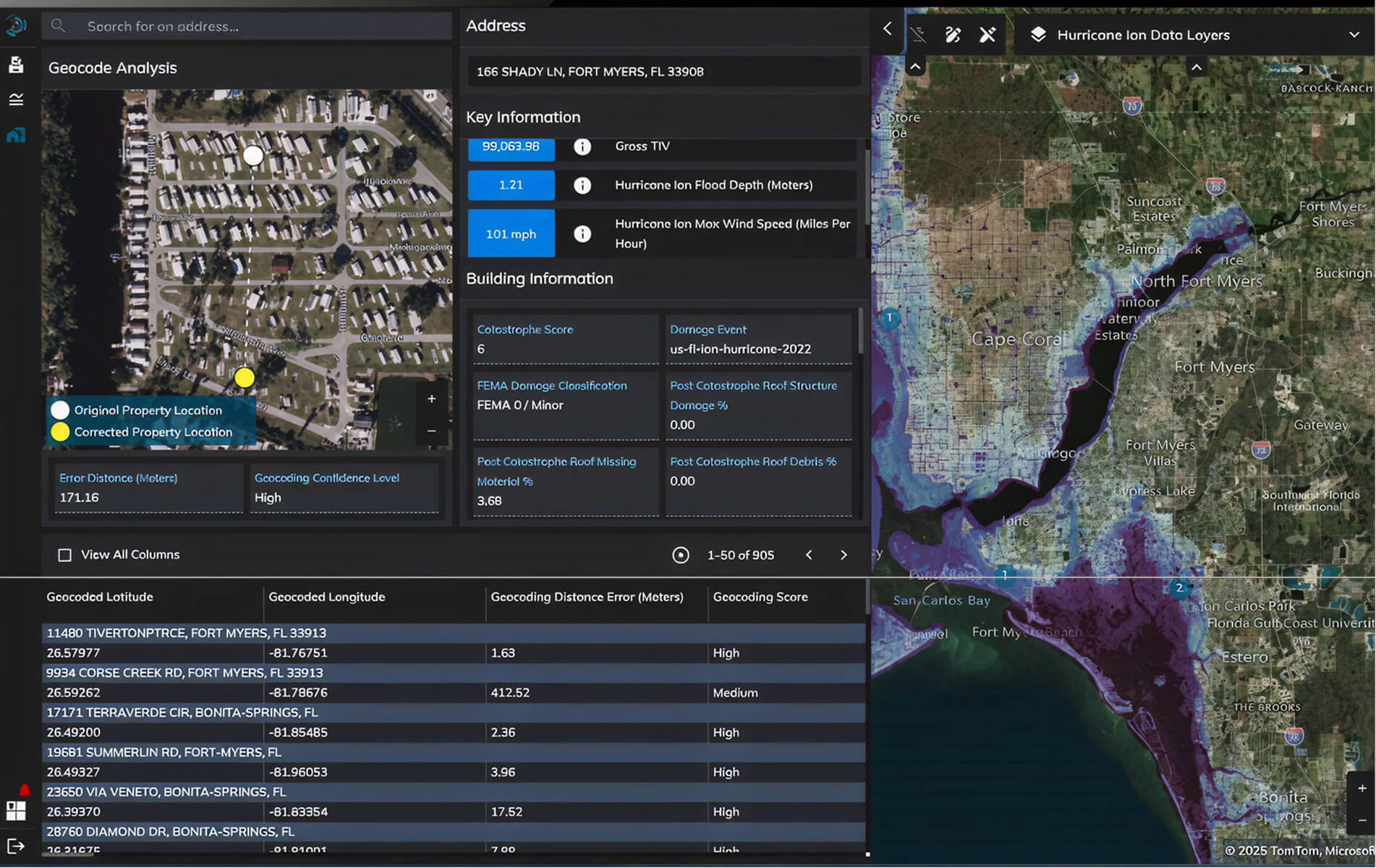Toggle the Original Property Location legend marker
This screenshot has height=868, width=1376.
pyautogui.click(x=61, y=410)
